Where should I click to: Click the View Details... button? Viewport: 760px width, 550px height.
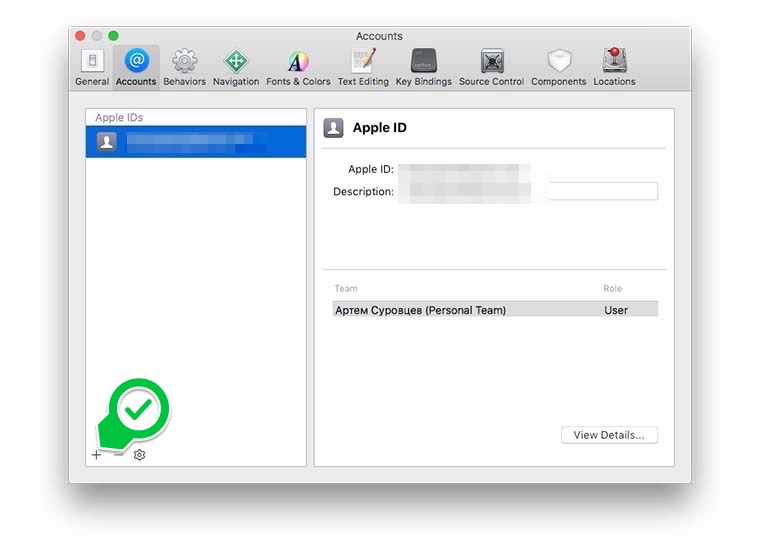(x=609, y=435)
